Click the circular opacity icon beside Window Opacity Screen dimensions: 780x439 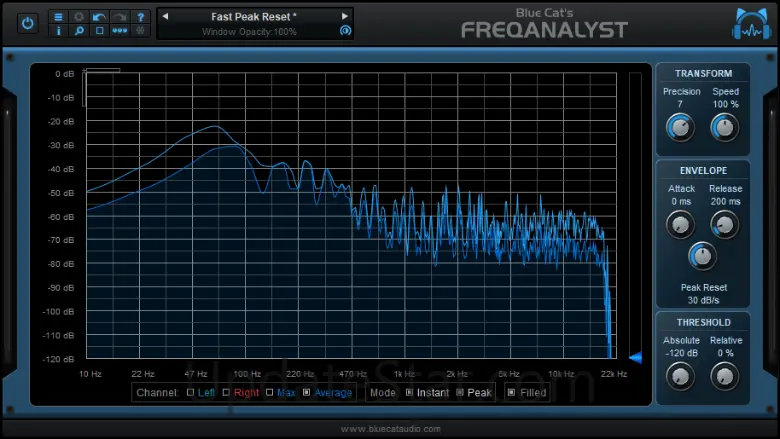[x=345, y=31]
